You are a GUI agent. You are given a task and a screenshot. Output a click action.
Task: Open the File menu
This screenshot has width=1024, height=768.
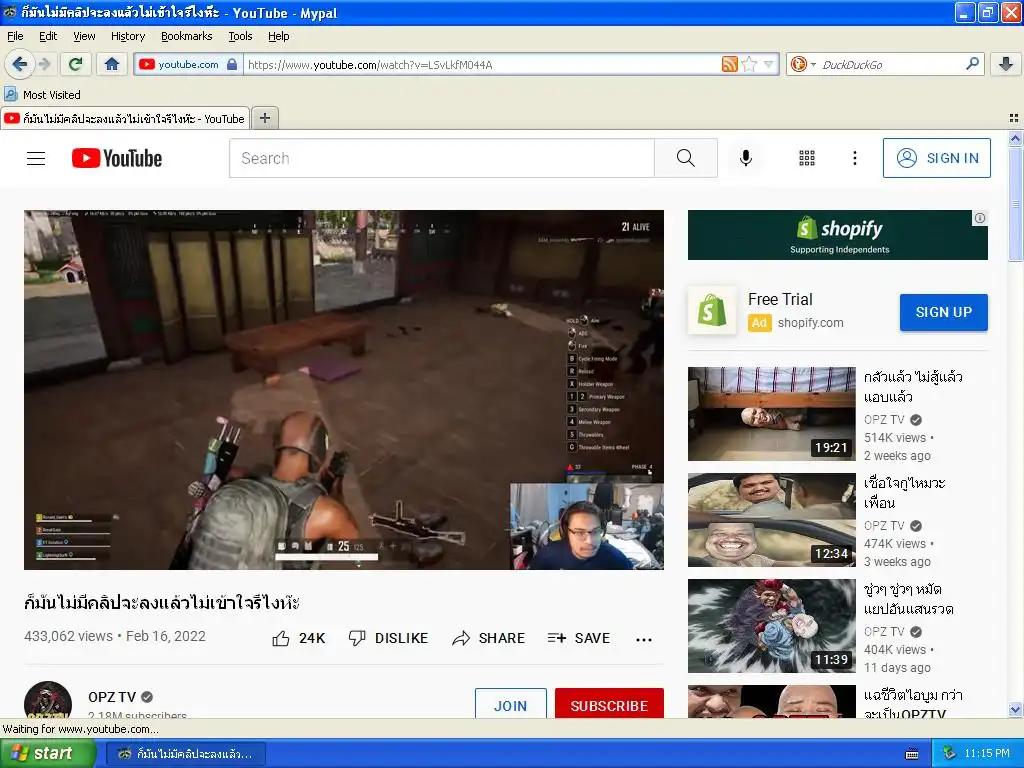(15, 36)
